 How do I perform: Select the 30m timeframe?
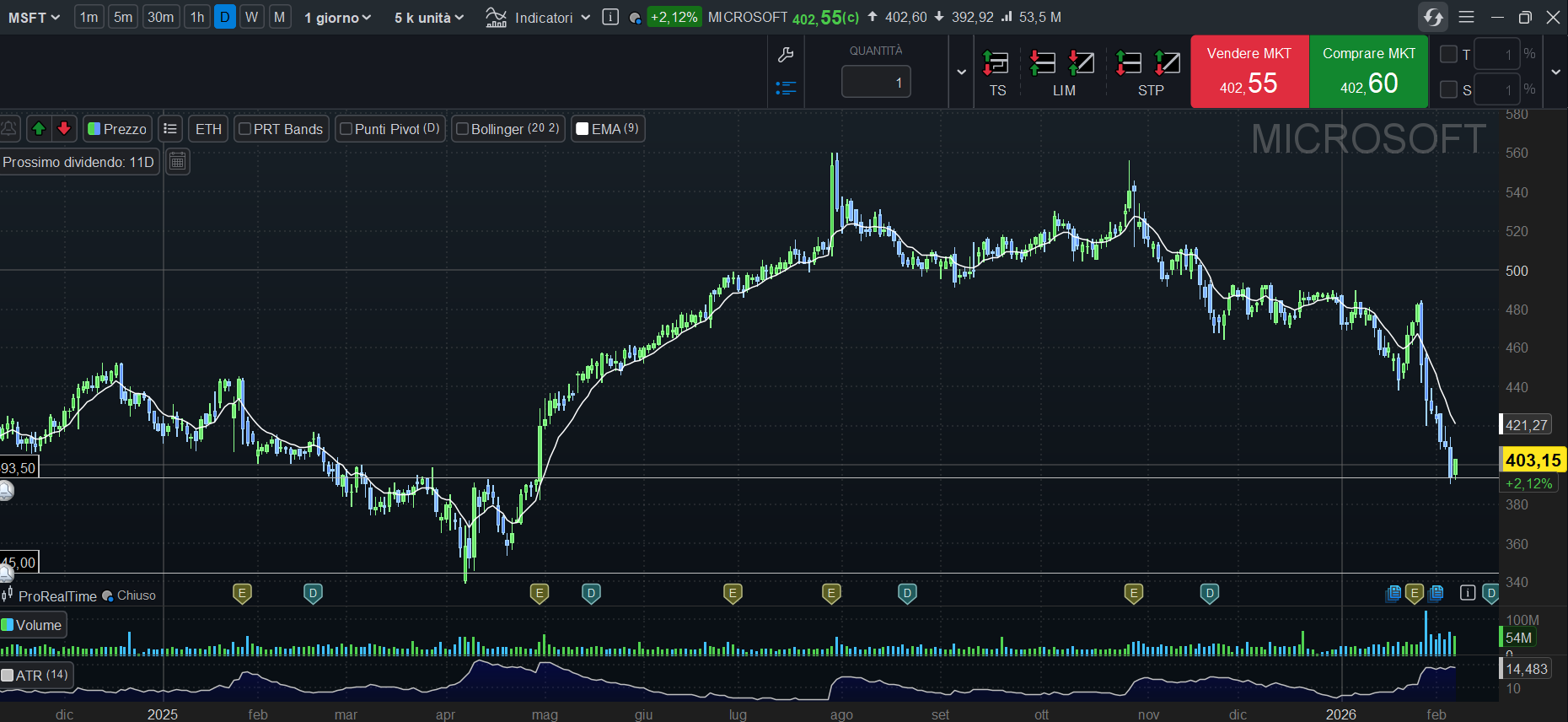point(160,17)
